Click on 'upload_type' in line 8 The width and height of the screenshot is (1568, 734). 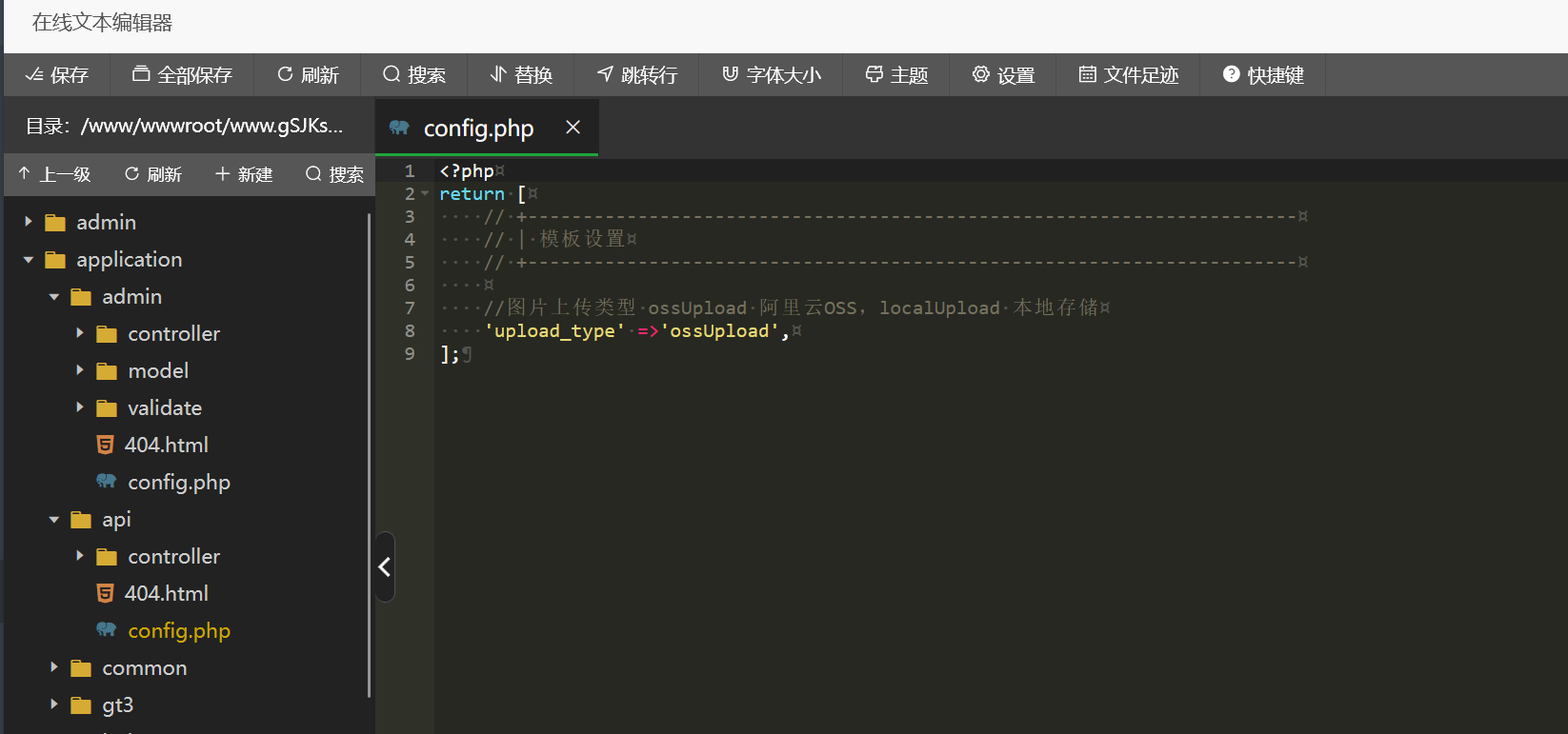pos(554,331)
